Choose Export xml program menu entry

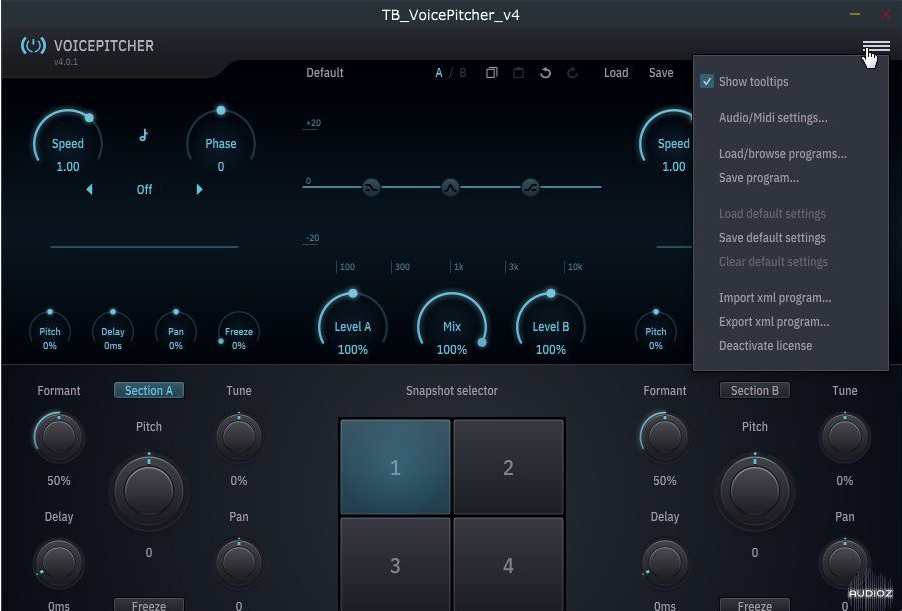point(773,322)
